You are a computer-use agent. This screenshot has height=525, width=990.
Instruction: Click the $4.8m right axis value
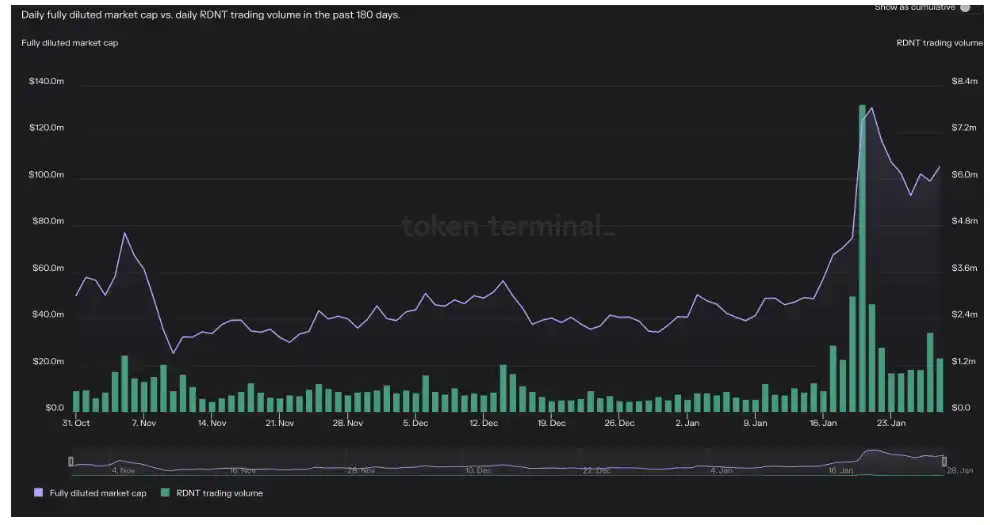point(965,221)
